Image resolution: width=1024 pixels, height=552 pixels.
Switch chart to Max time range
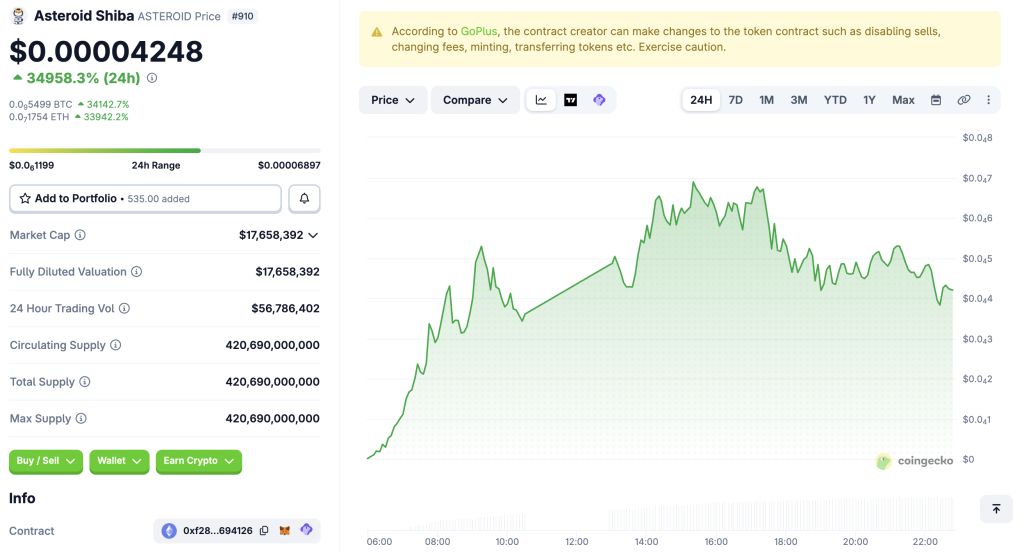903,100
